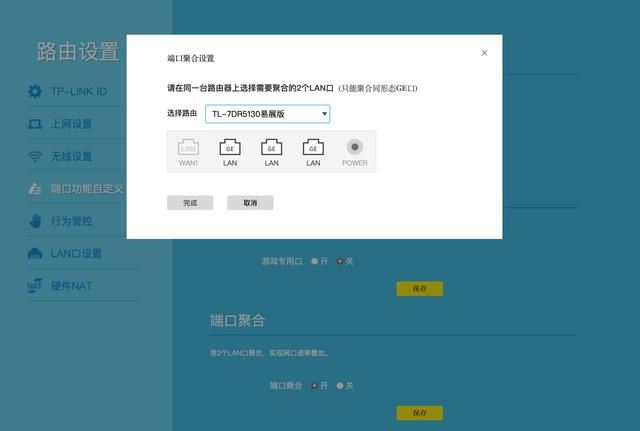Open 上网设置 in the sidebar menu
640x431 pixels.
click(x=71, y=124)
